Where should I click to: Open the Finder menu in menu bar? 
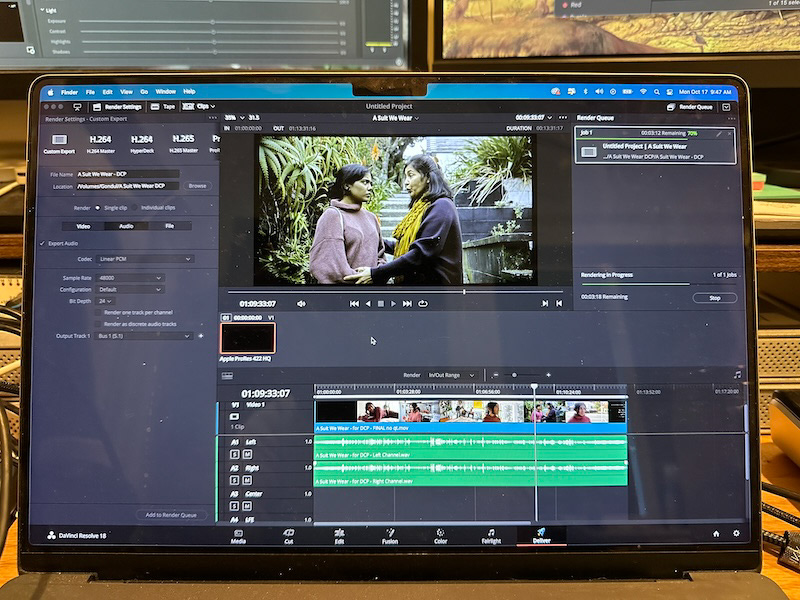(69, 92)
